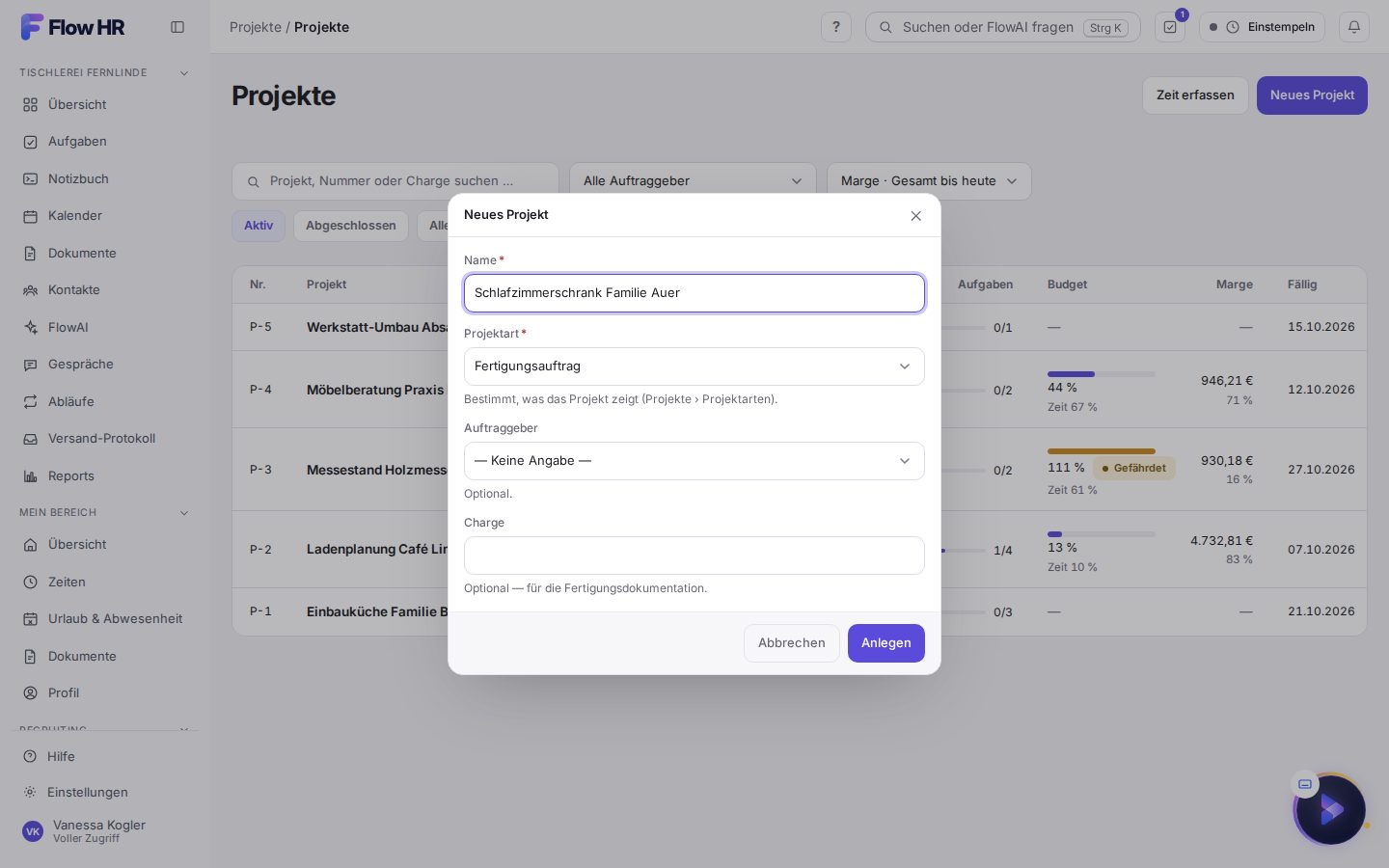The height and width of the screenshot is (868, 1389).
Task: Toggle the sidebar collapse icon
Action: click(x=177, y=27)
